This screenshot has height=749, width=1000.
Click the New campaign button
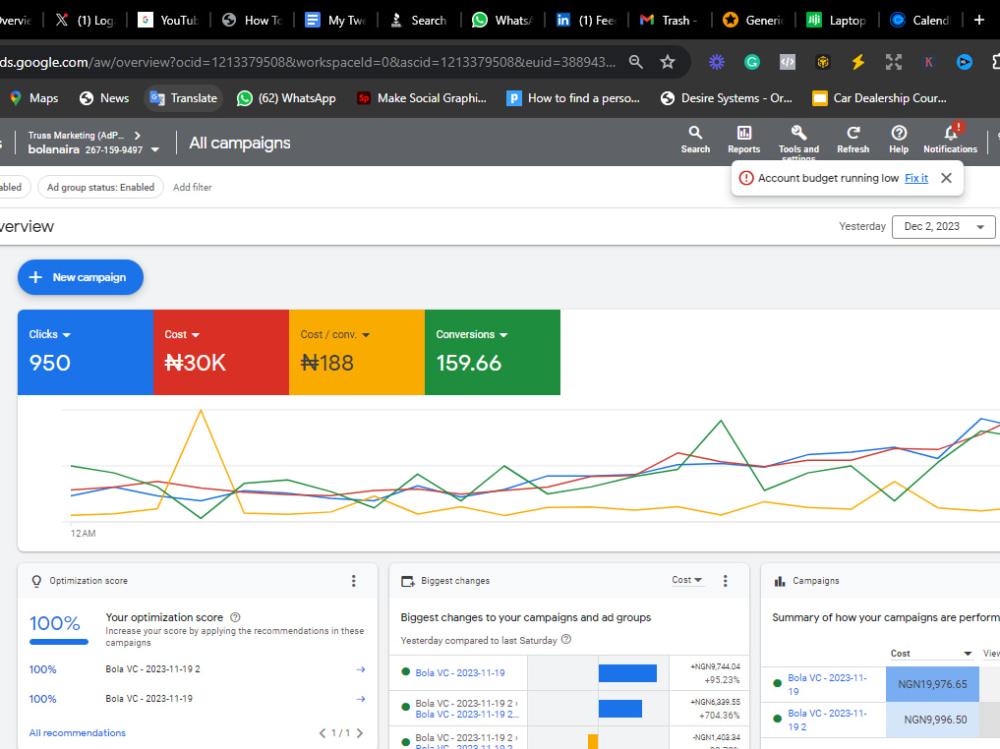coord(80,278)
